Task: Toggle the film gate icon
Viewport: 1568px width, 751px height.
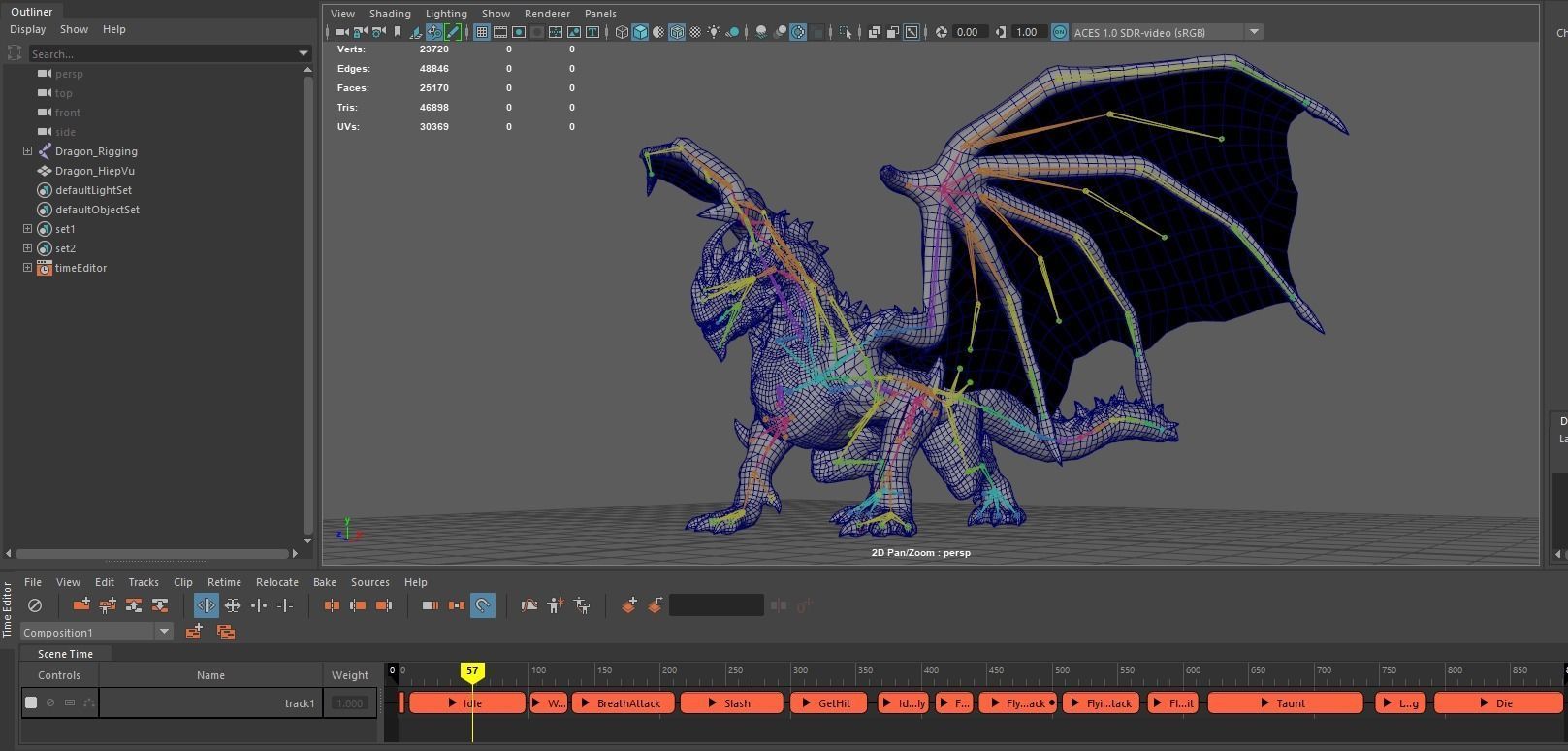Action: (500, 32)
